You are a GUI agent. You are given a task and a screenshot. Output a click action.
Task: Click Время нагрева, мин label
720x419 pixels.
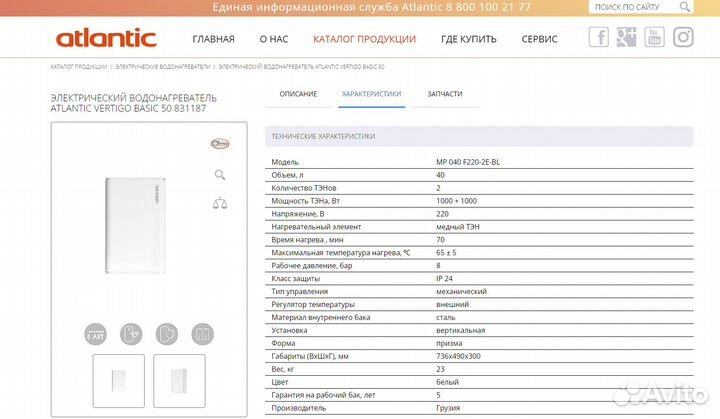(307, 240)
